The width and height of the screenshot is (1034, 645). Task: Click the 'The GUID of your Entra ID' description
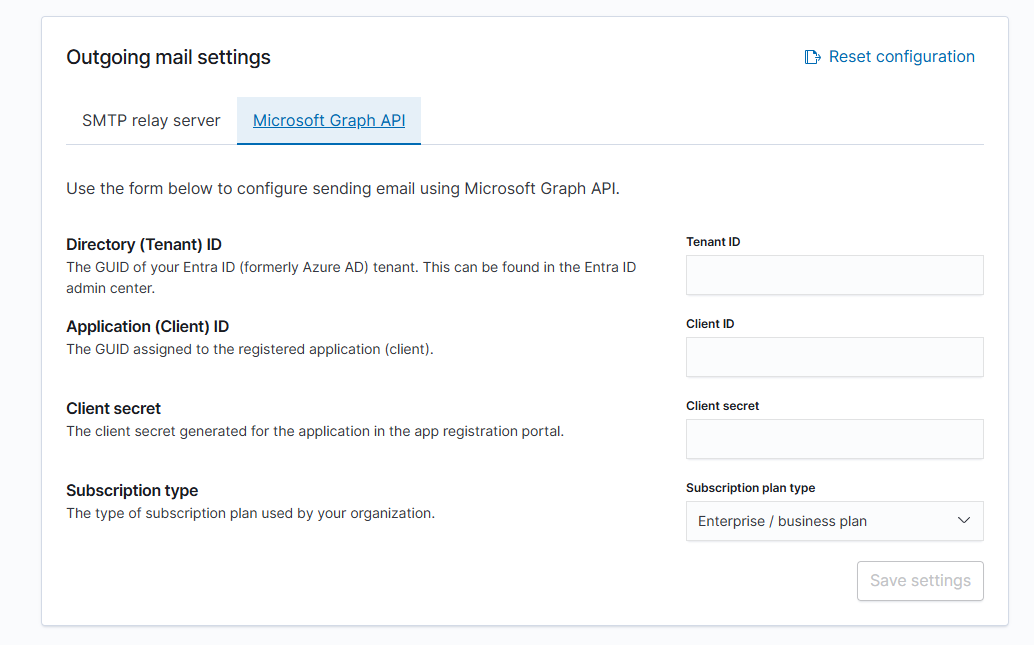[x=351, y=278]
